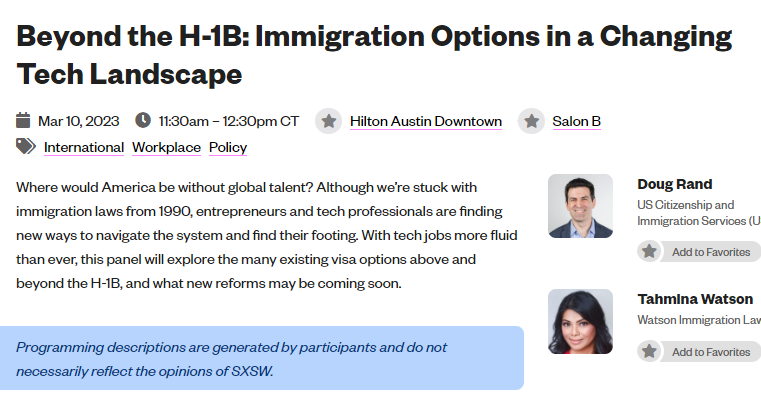Screen dimensions: 761x401
Task: Favorite the Salon B room star
Action: (531, 121)
